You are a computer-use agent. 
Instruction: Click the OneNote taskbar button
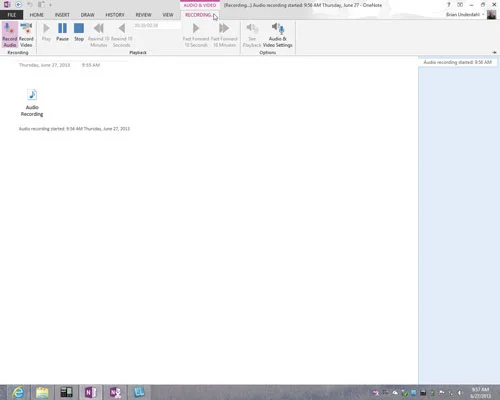(x=90, y=392)
